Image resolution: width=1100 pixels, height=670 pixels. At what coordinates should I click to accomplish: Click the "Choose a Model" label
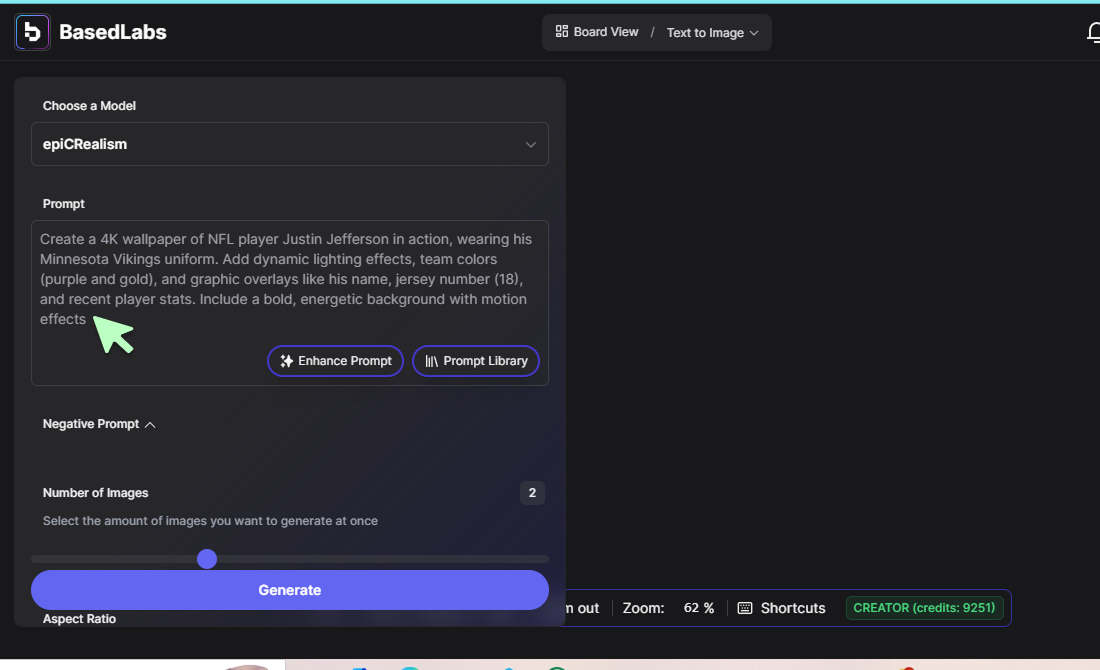89,106
